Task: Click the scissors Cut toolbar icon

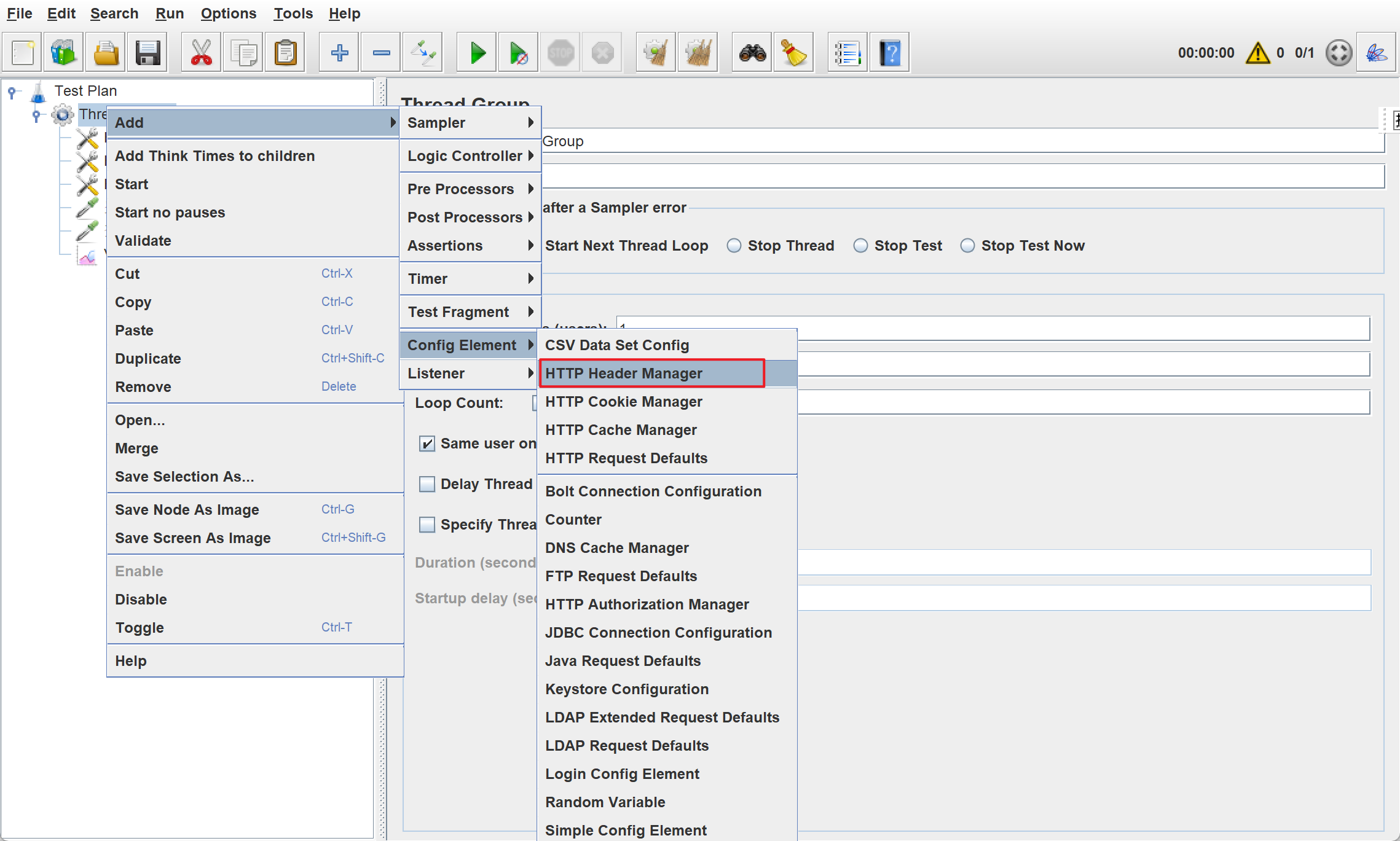Action: [x=201, y=53]
